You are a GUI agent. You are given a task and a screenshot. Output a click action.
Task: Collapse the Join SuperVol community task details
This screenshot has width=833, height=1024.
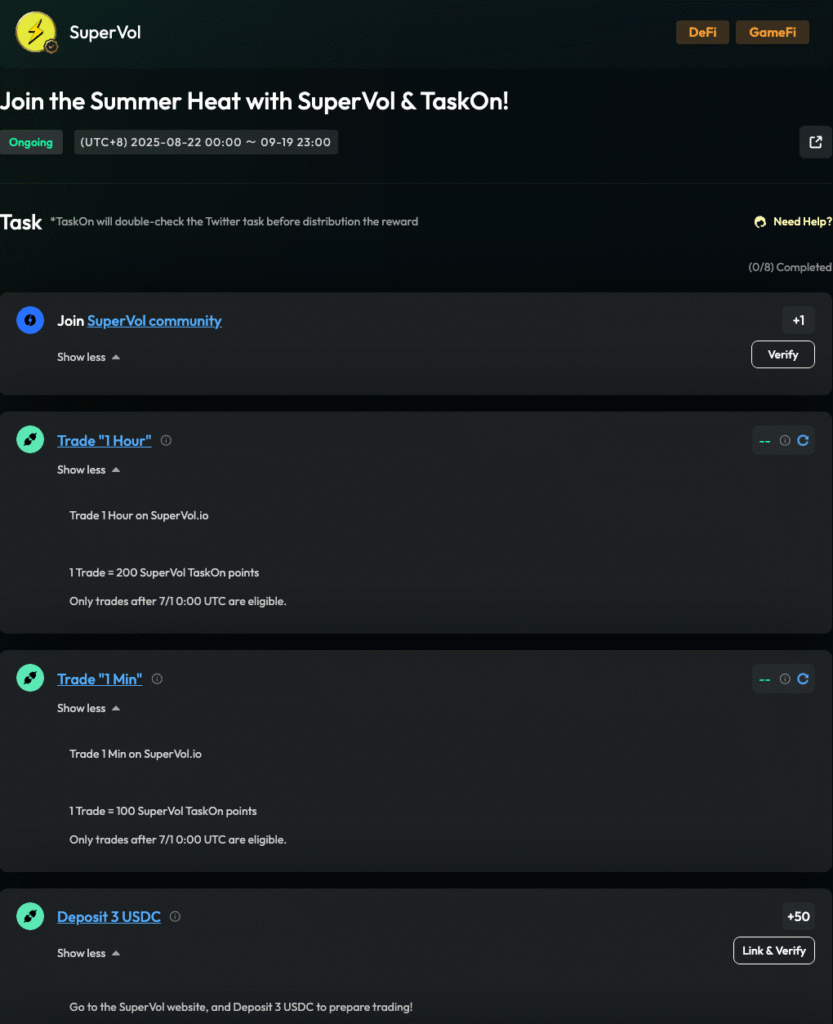(88, 357)
